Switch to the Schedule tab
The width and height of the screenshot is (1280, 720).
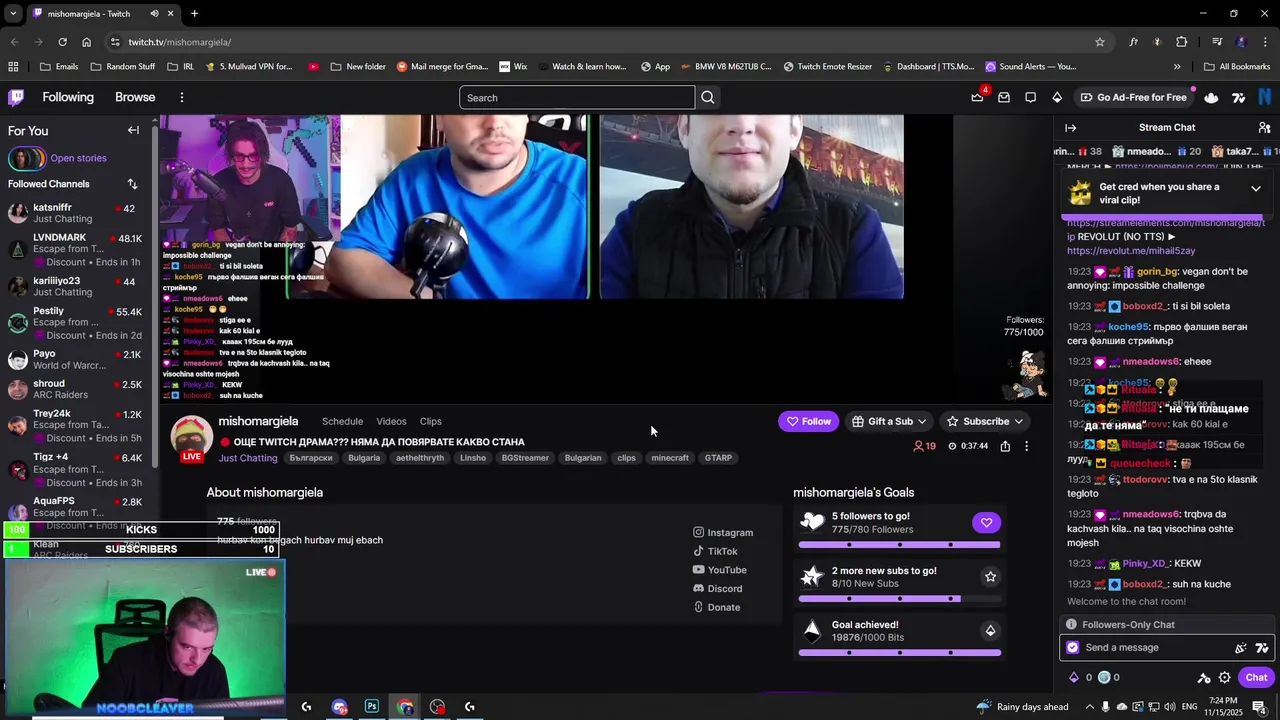(x=342, y=422)
